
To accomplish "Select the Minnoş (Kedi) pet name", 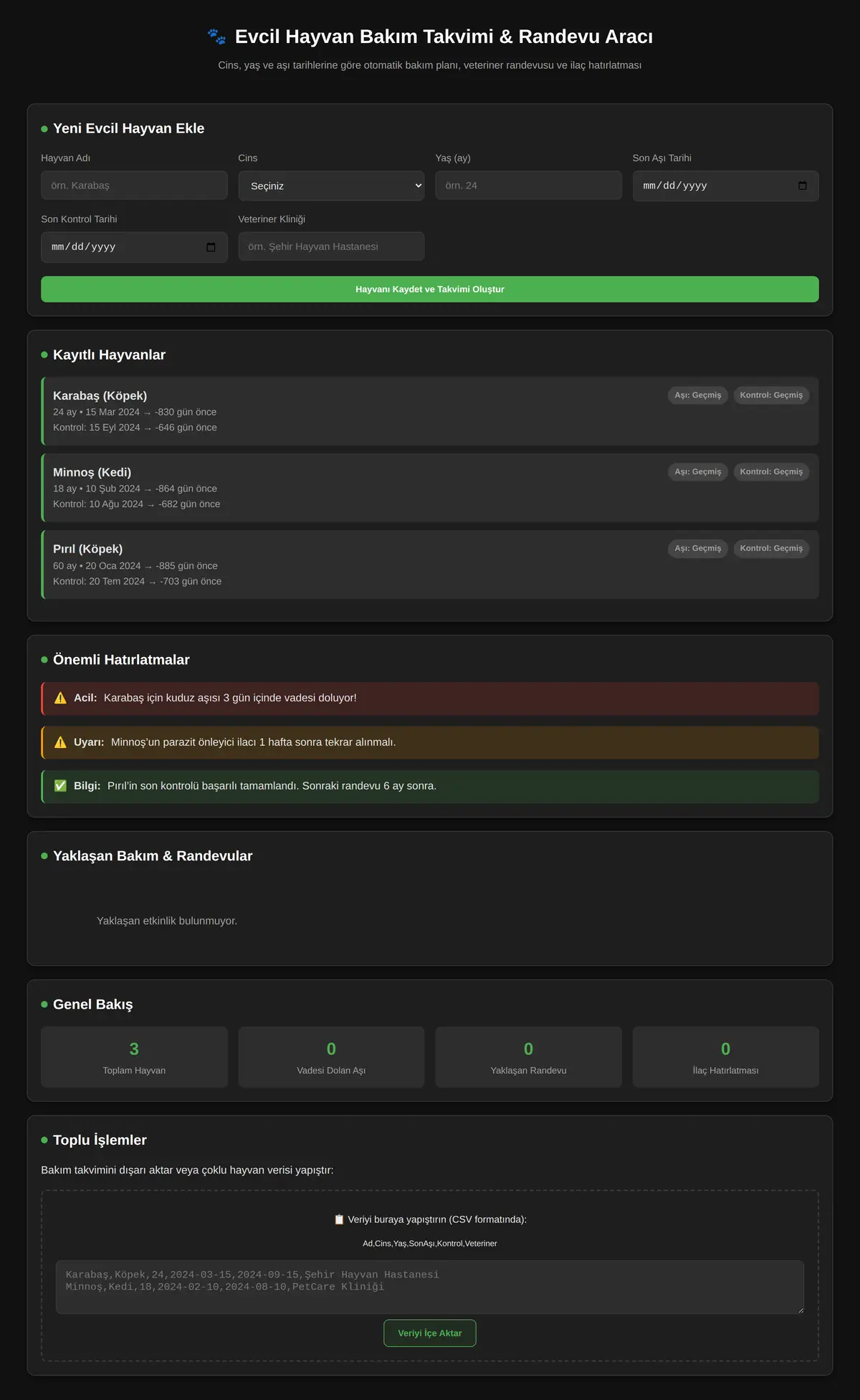I will [92, 472].
